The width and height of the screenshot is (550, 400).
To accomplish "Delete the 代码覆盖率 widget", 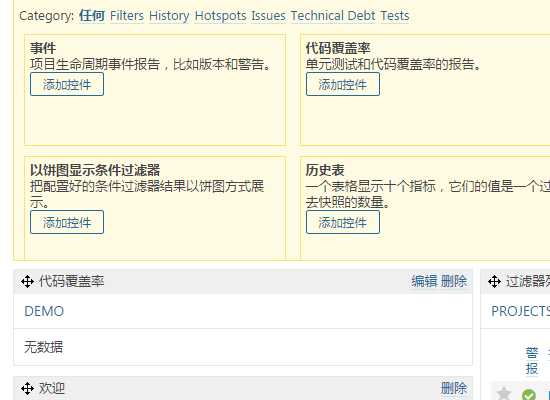I will 454,281.
